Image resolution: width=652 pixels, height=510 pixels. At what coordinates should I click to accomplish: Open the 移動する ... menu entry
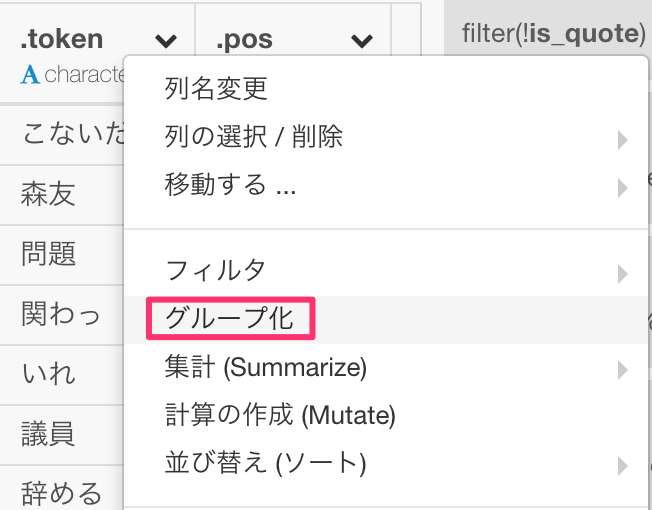point(230,184)
